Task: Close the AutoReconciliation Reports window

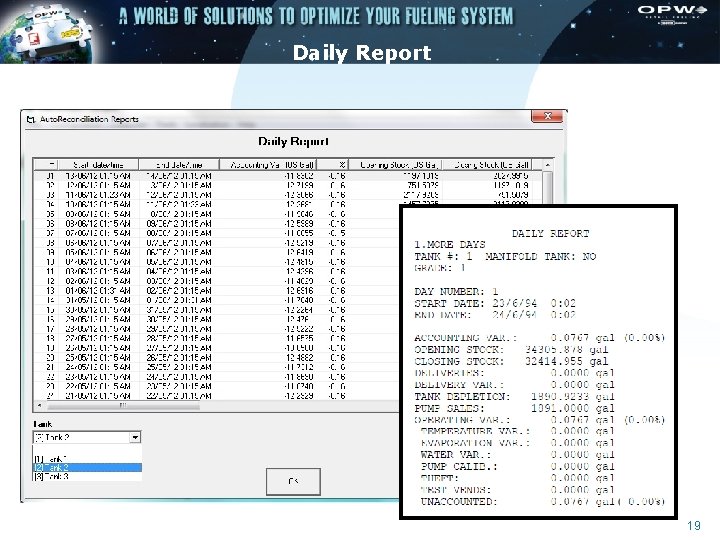Action: pos(547,116)
